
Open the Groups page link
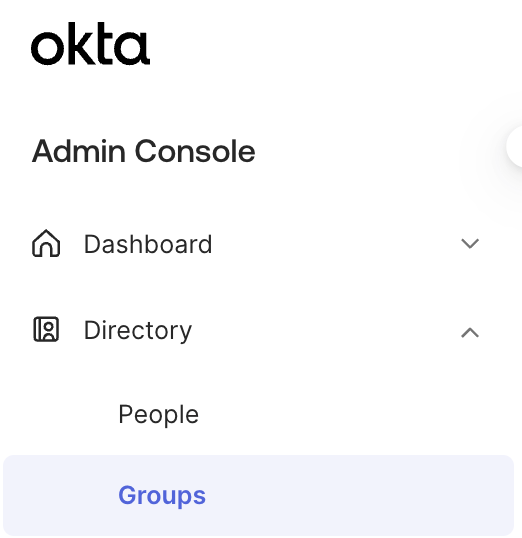coord(162,495)
